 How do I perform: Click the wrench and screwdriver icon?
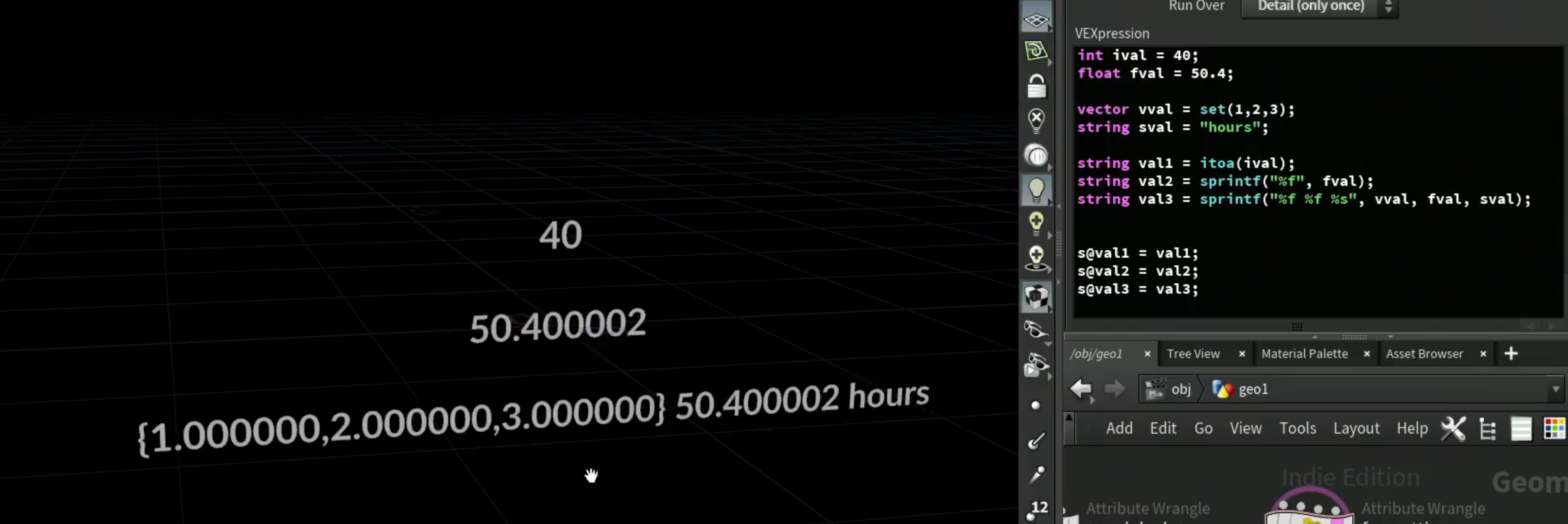point(1453,428)
